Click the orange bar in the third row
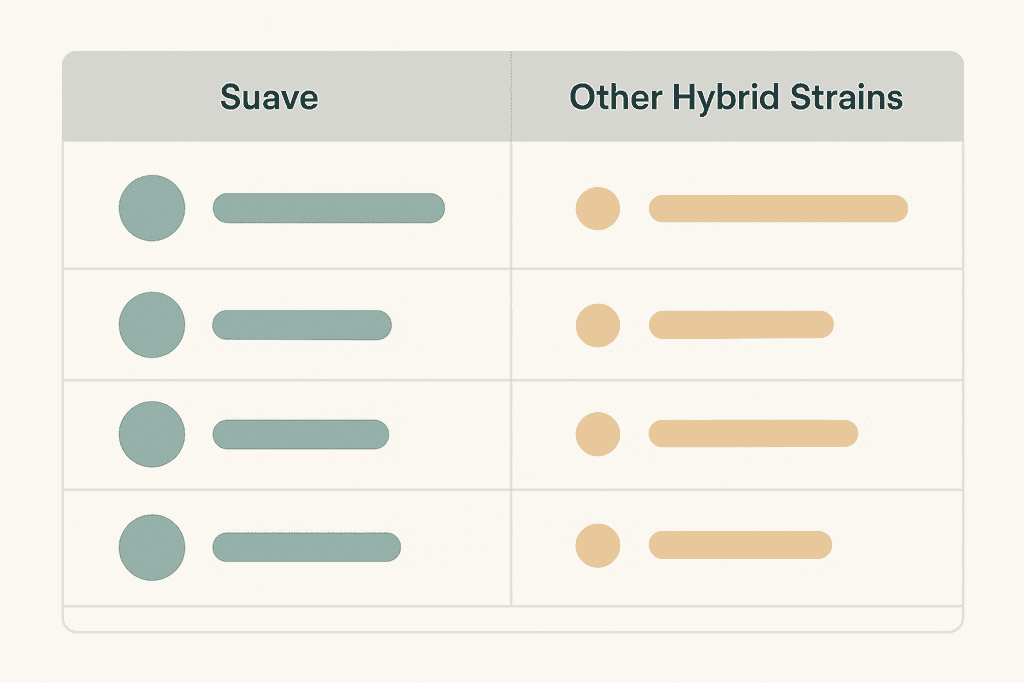Image resolution: width=1024 pixels, height=683 pixels. [753, 434]
